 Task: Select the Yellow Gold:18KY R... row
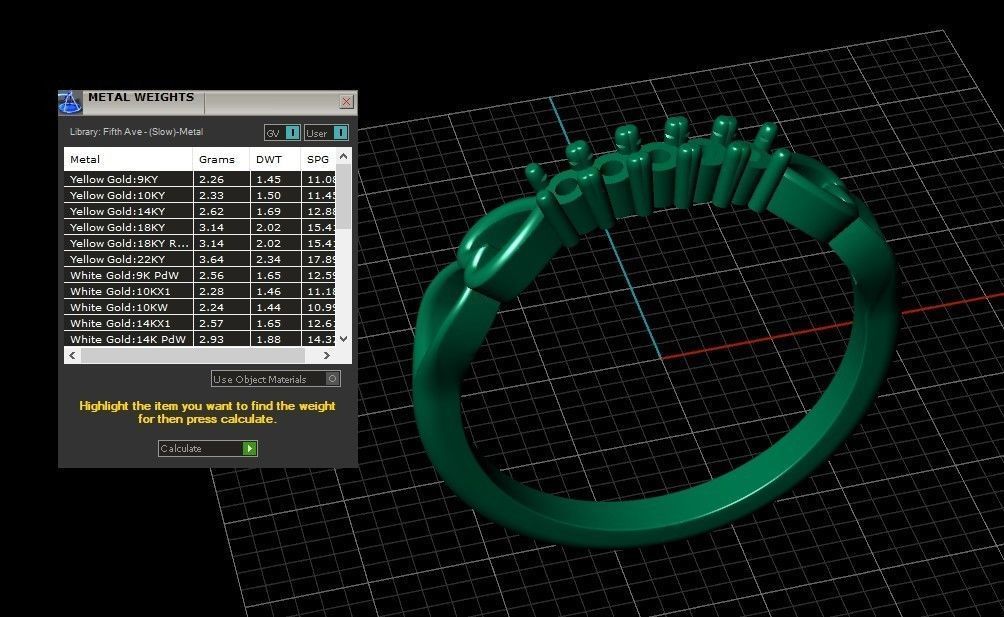[200, 243]
